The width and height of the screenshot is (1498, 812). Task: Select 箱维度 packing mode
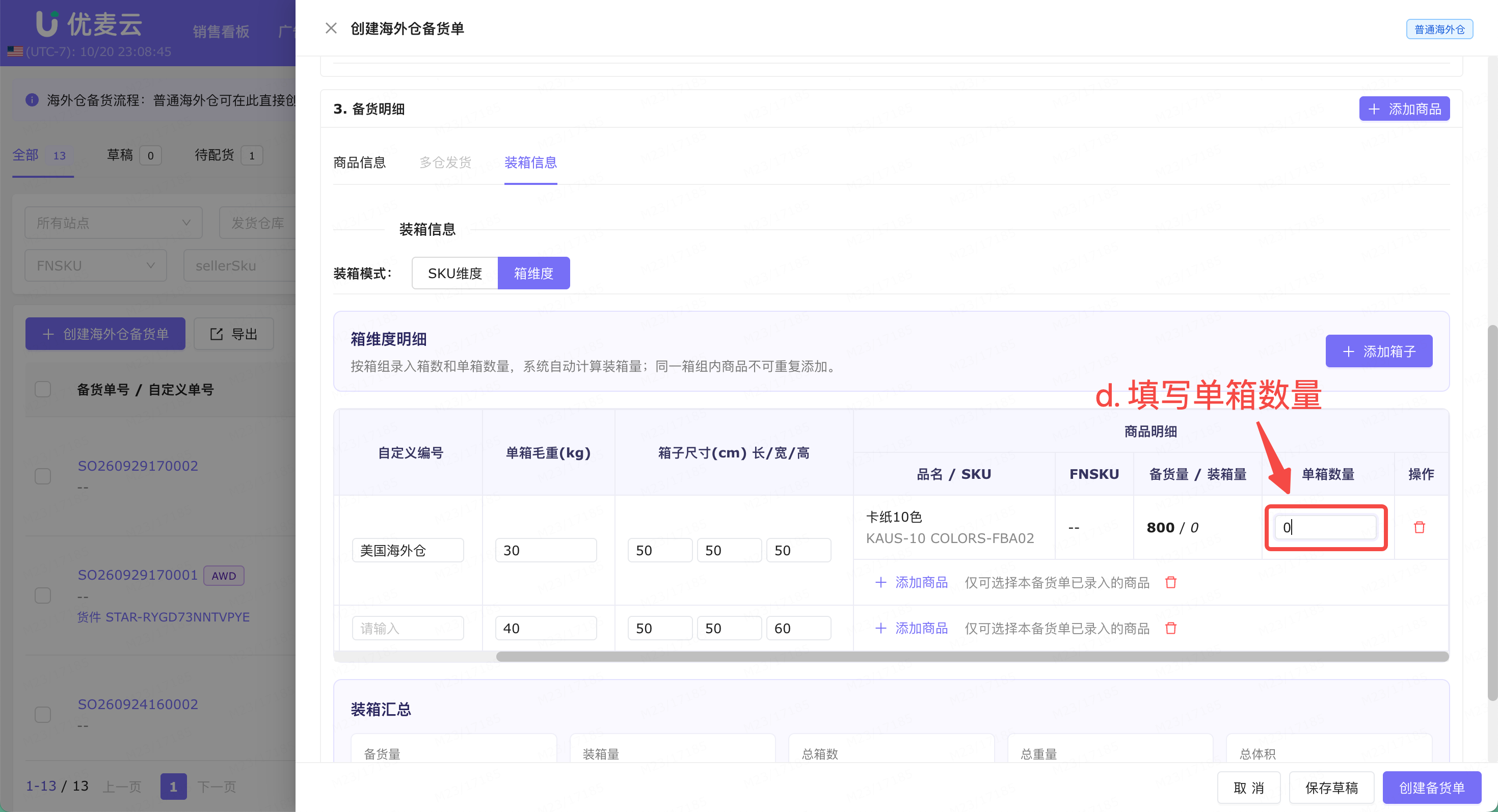tap(533, 273)
